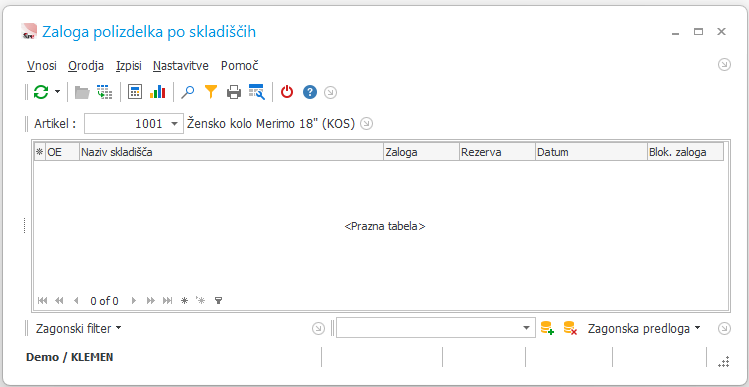Sort by the Naziv skladišča column header

[231, 152]
